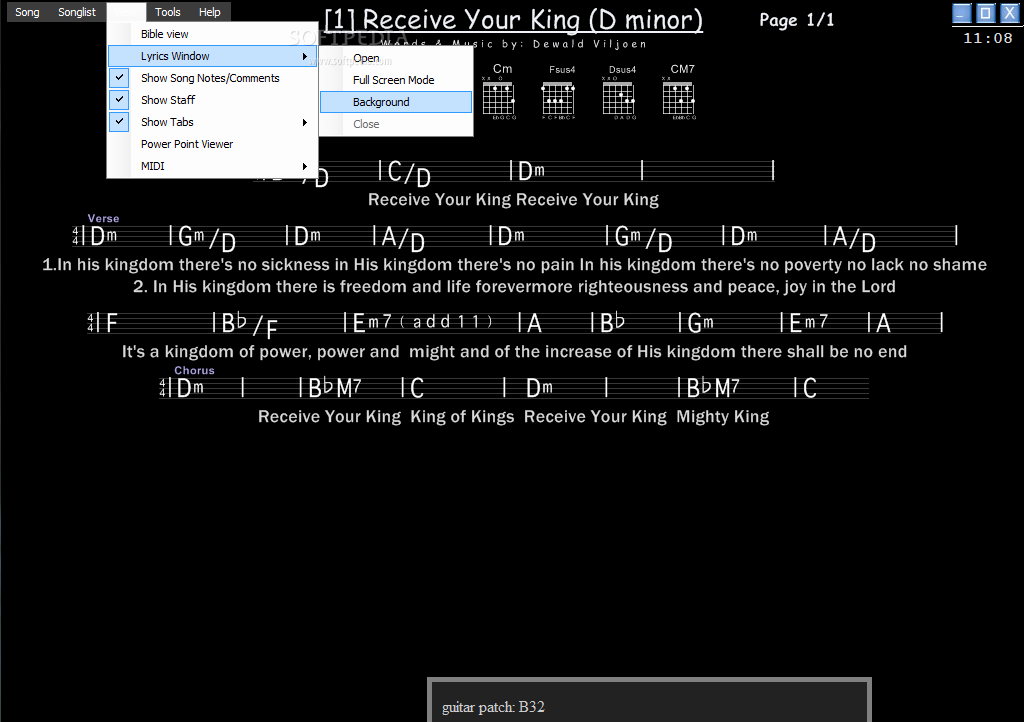Expand the Lyrics Window submenu arrow
Screen dimensions: 1024x722
(304, 56)
